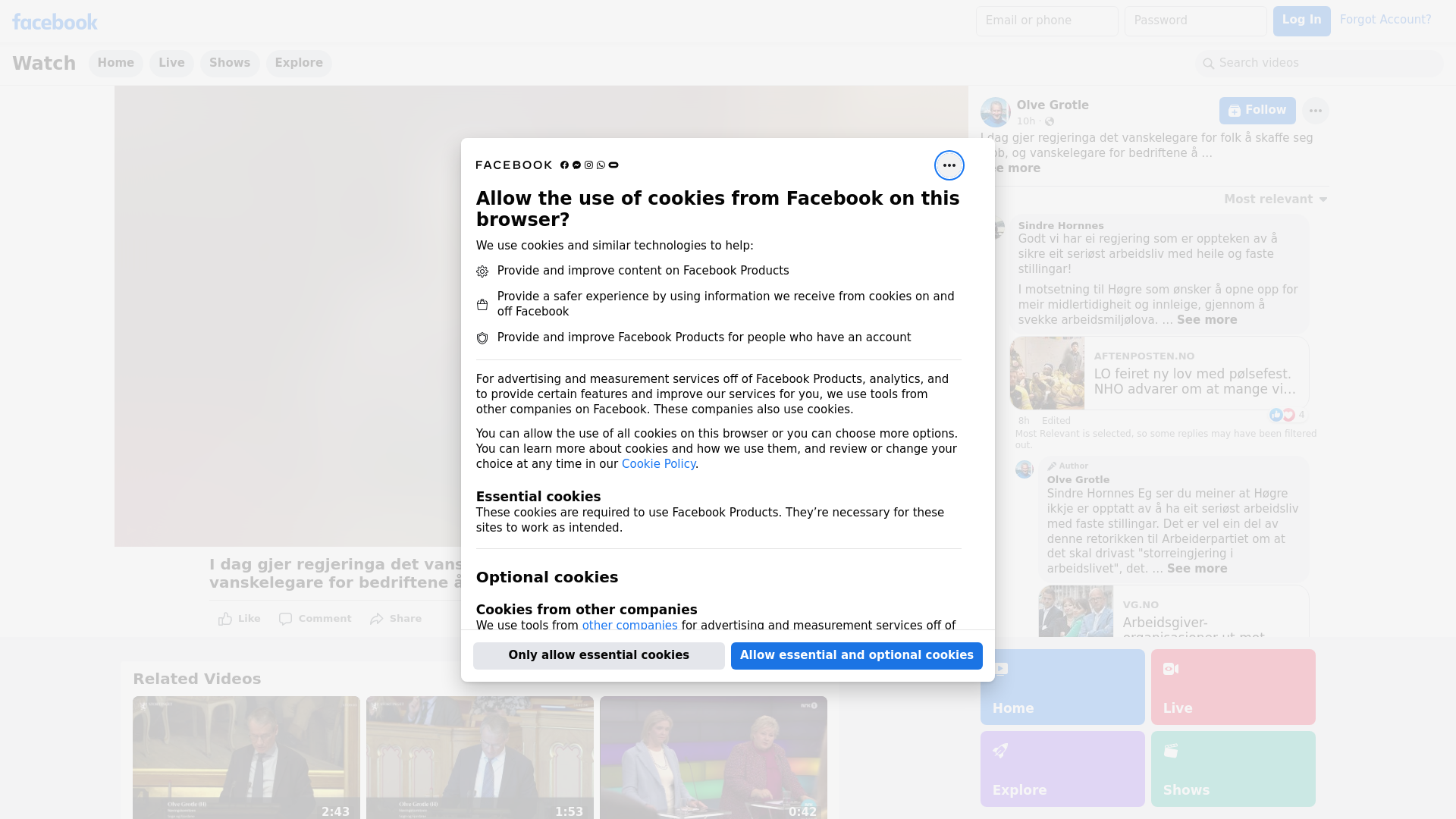The width and height of the screenshot is (1456, 819).
Task: Click the Olve Grotle name in post header
Action: point(1053,105)
